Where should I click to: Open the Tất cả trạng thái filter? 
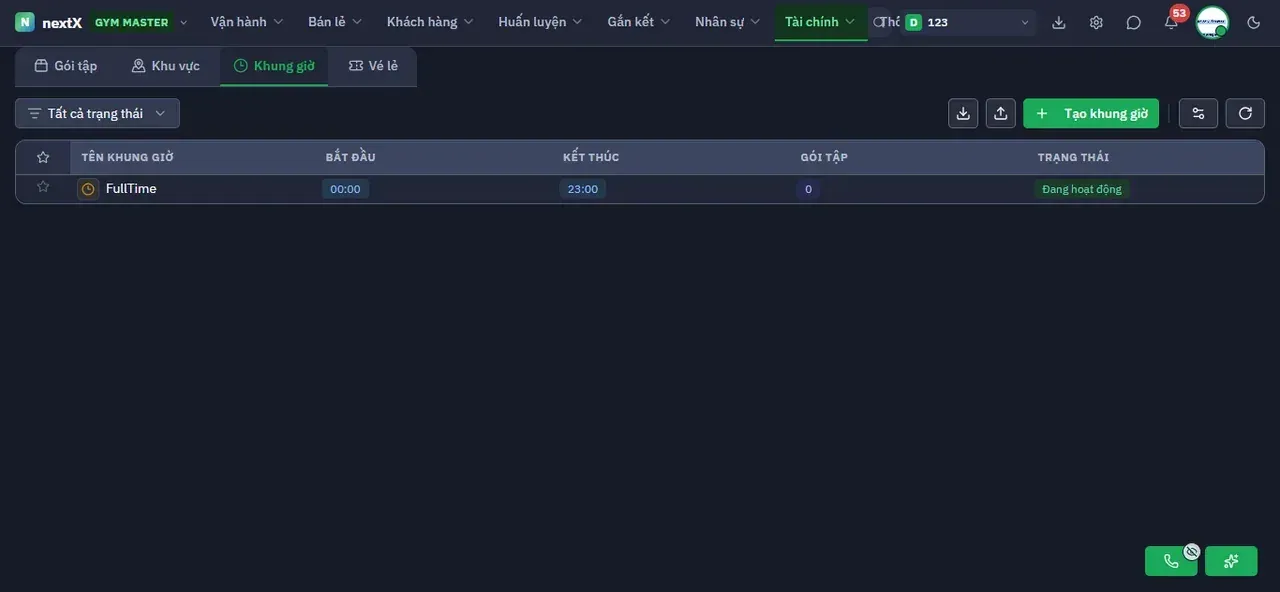tap(97, 113)
